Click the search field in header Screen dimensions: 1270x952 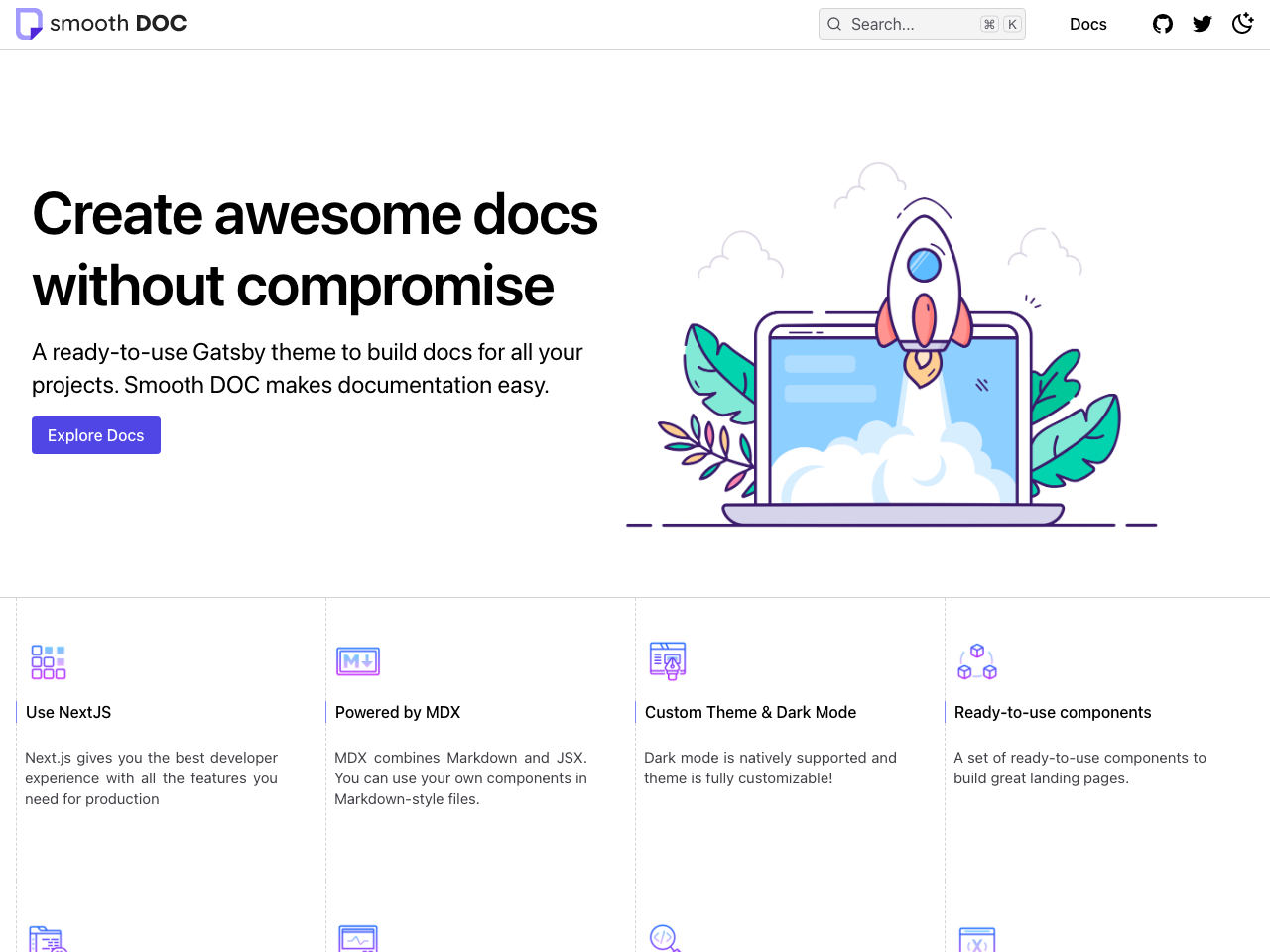921,24
